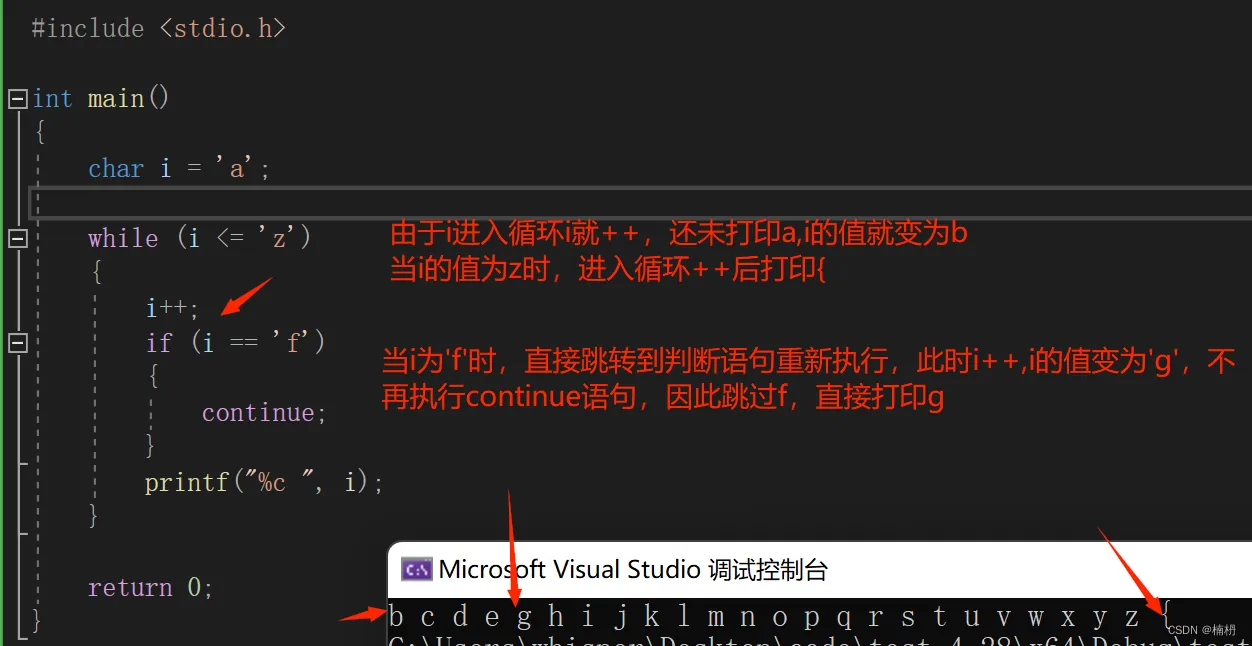The width and height of the screenshot is (1252, 646).
Task: Collapse the while loop fold box
Action: coord(17,238)
